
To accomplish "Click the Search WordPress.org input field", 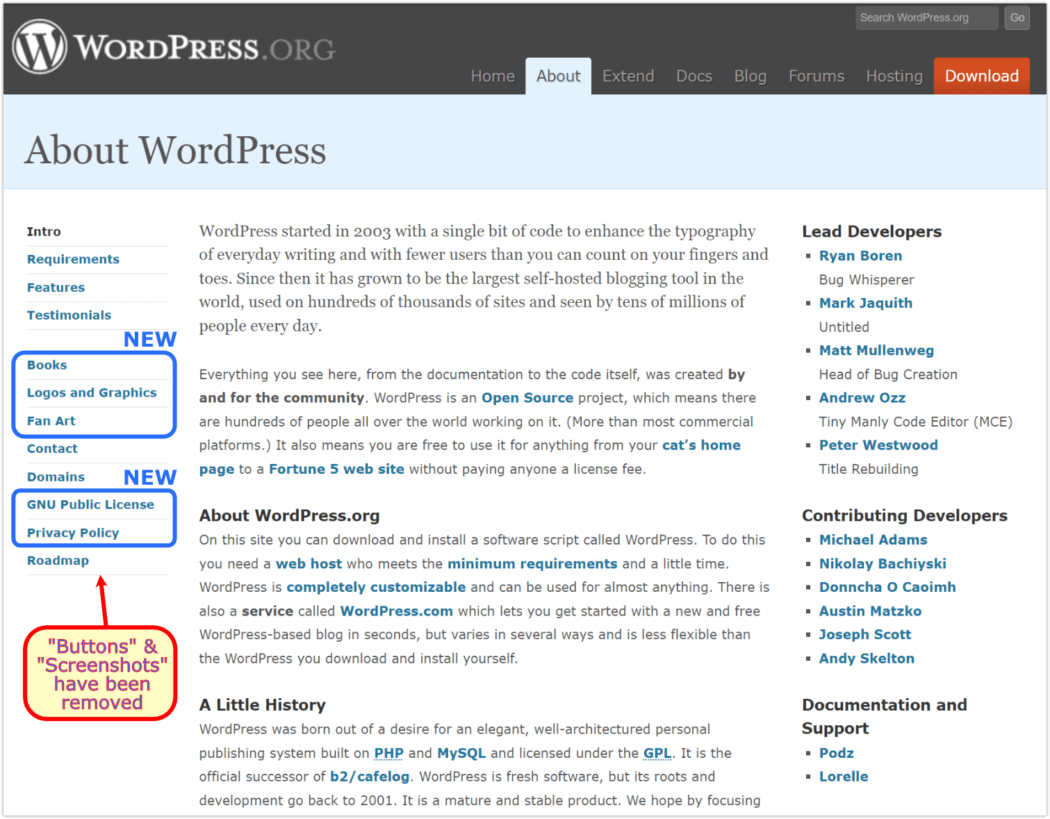I will tap(926, 18).
